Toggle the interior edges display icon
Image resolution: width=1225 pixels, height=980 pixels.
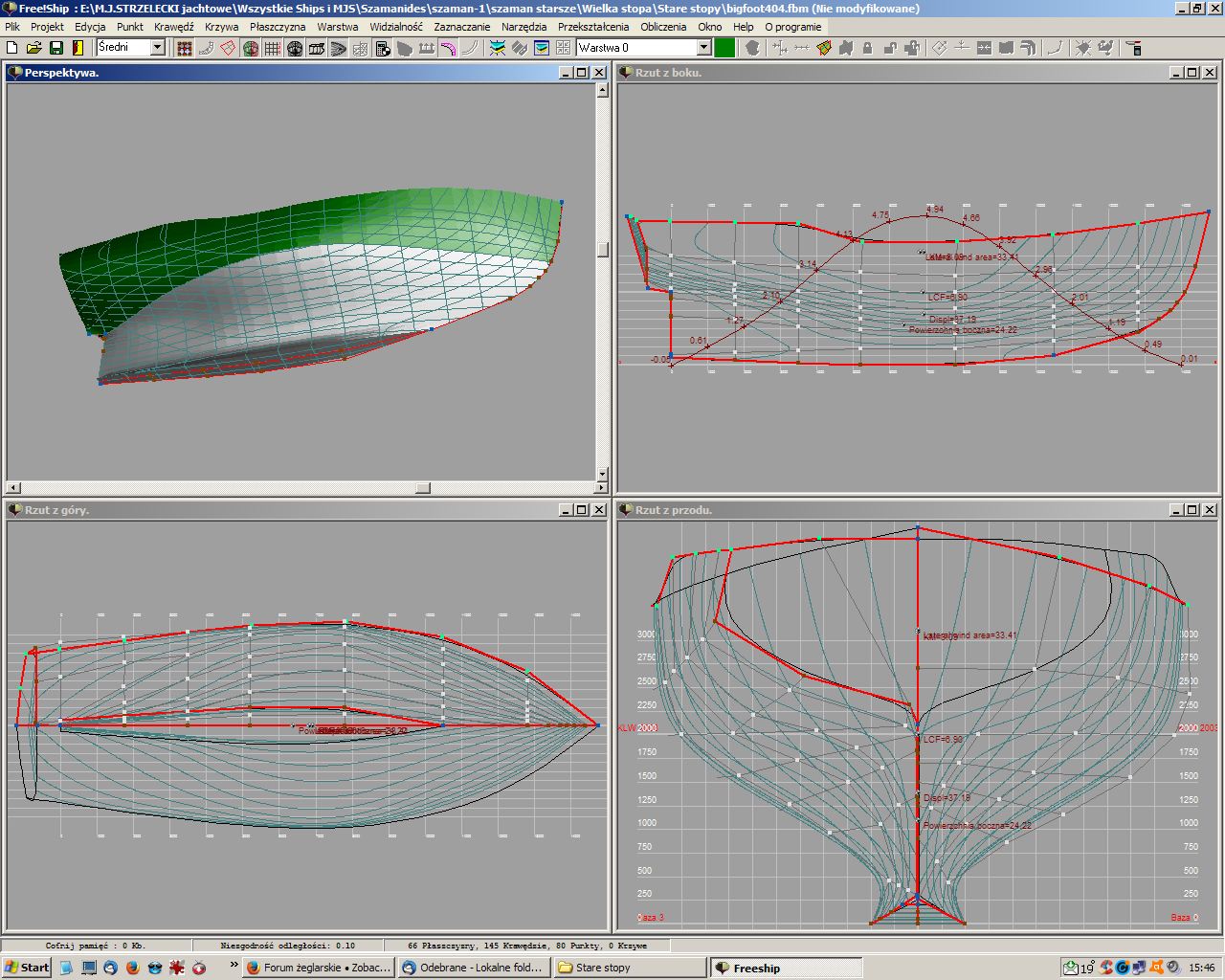206,48
